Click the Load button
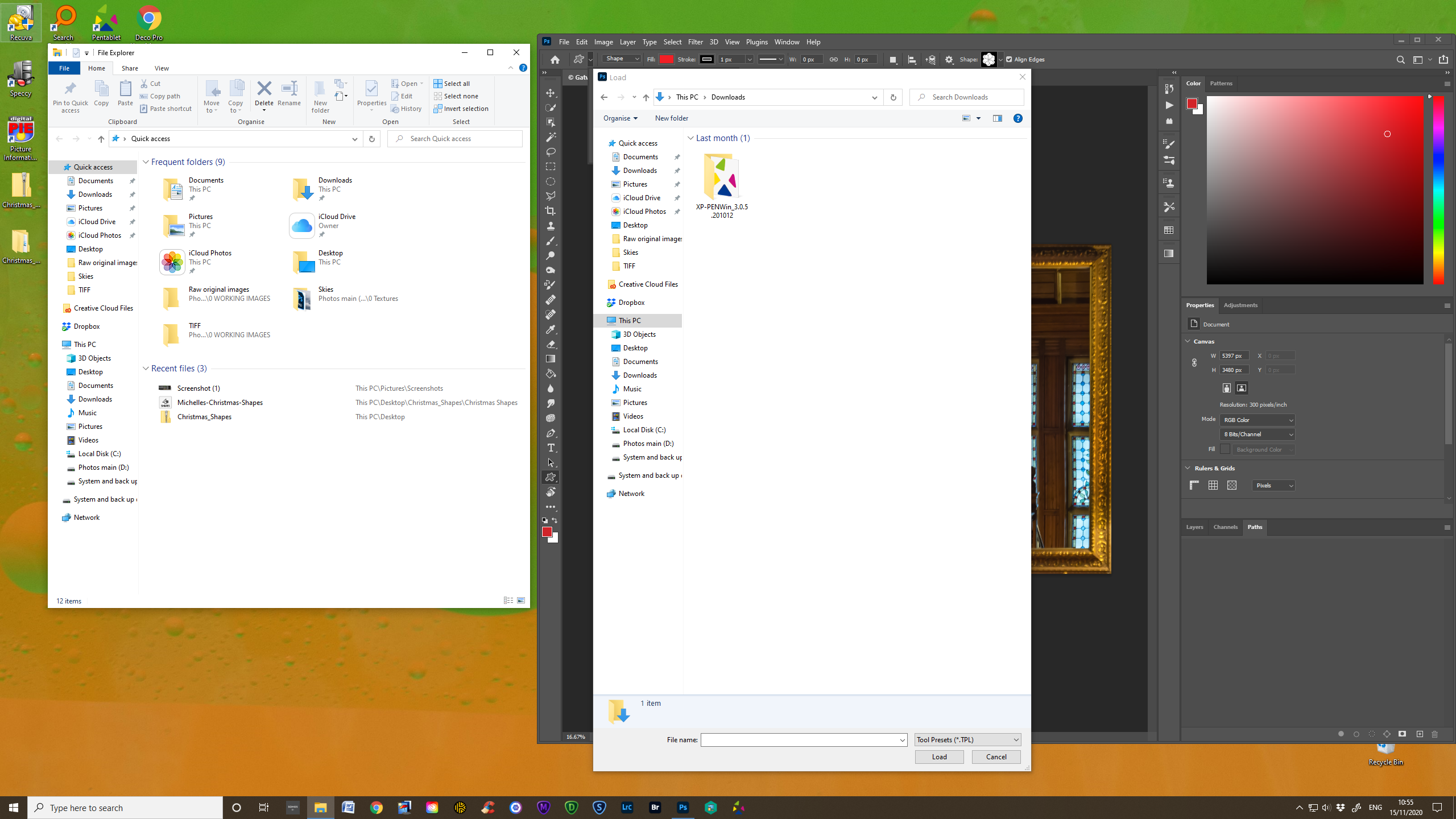 939,756
